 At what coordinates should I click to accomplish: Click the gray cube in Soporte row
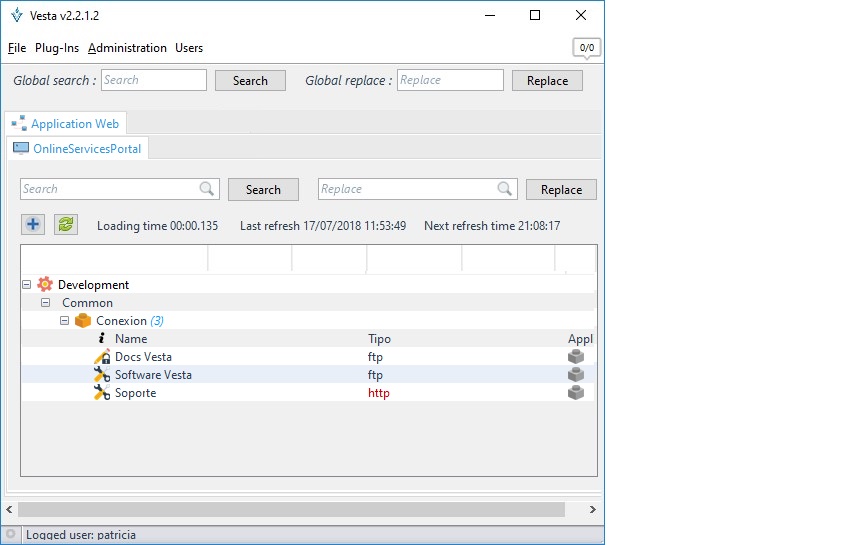pyautogui.click(x=576, y=393)
